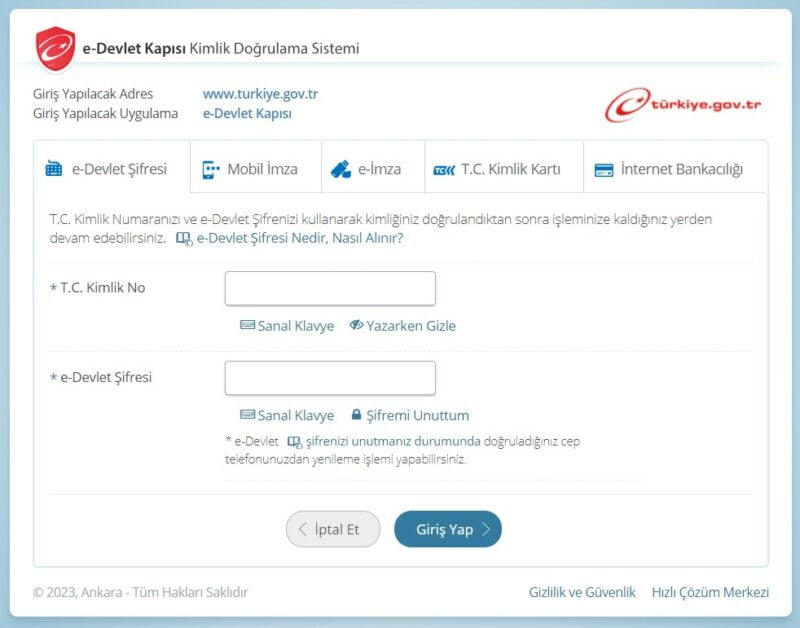Focus the e-Devlet Şifresi password field
800x628 pixels.
pyautogui.click(x=330, y=378)
